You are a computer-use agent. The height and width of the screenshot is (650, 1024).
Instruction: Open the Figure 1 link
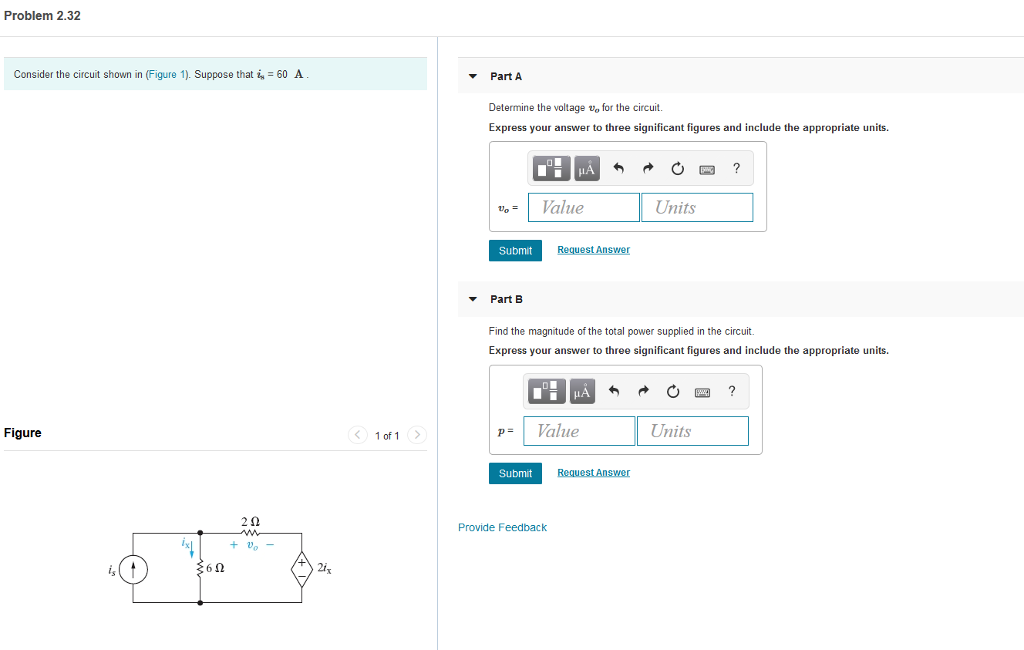pos(167,74)
